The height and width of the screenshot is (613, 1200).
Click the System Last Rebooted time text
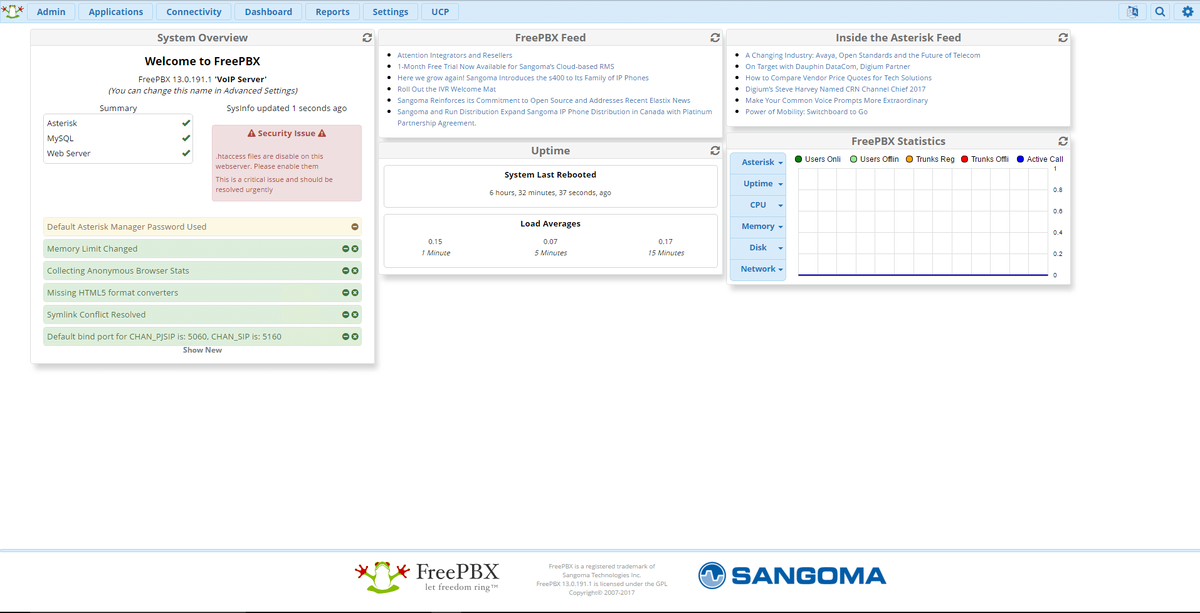(550, 192)
